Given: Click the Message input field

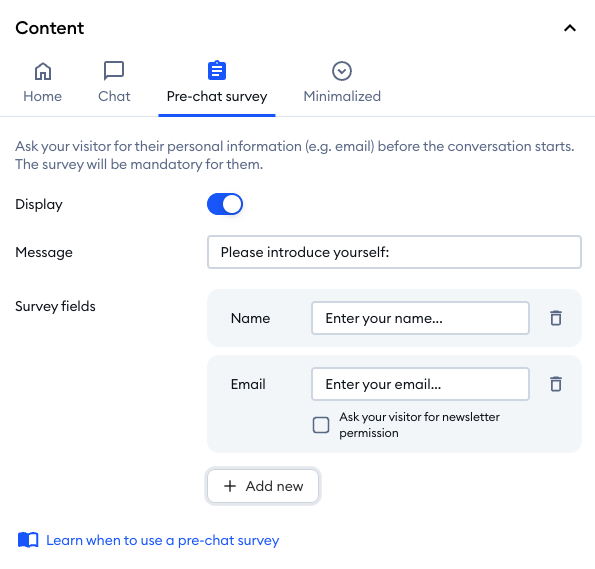Looking at the screenshot, I should [394, 252].
